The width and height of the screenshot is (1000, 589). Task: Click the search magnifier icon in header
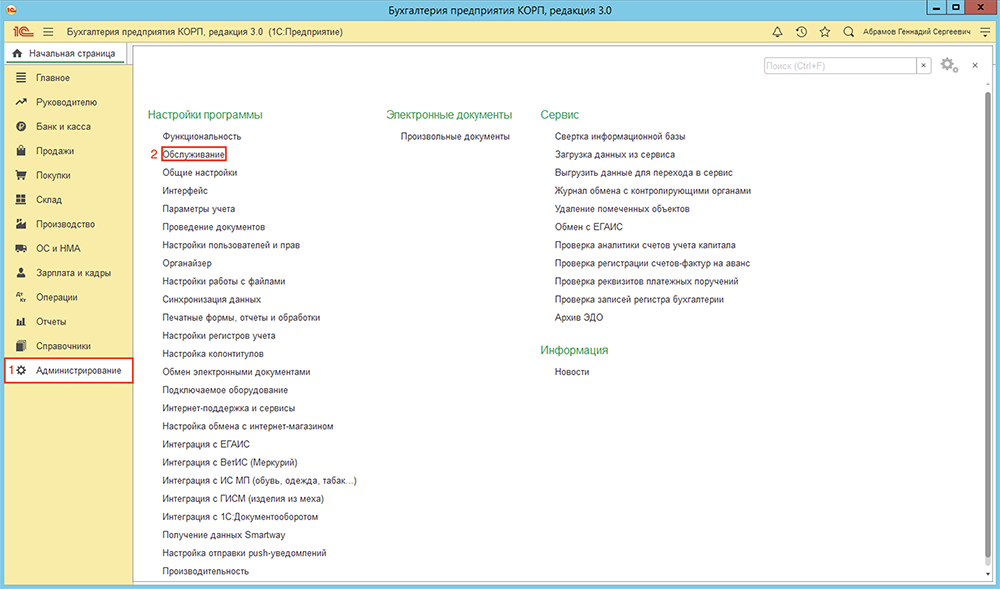(x=848, y=32)
